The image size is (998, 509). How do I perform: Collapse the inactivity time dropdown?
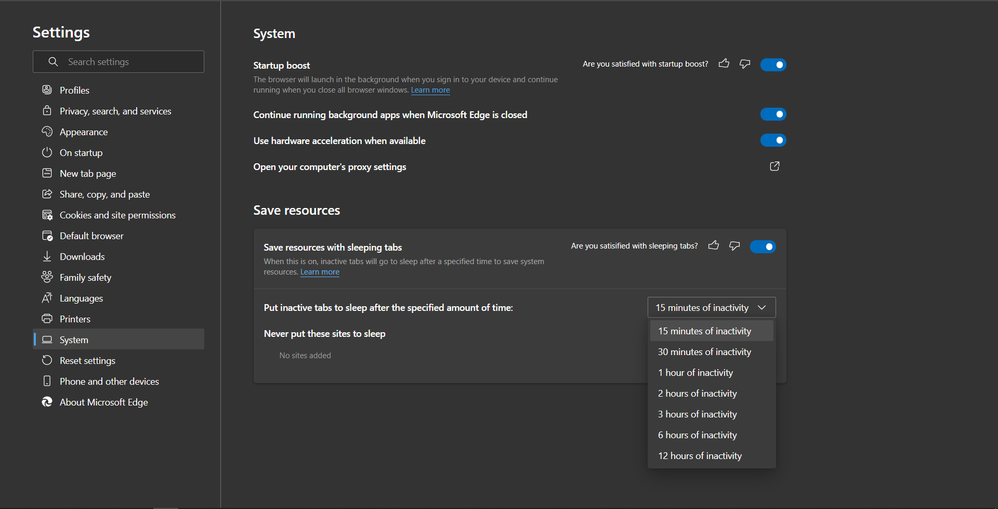(711, 308)
